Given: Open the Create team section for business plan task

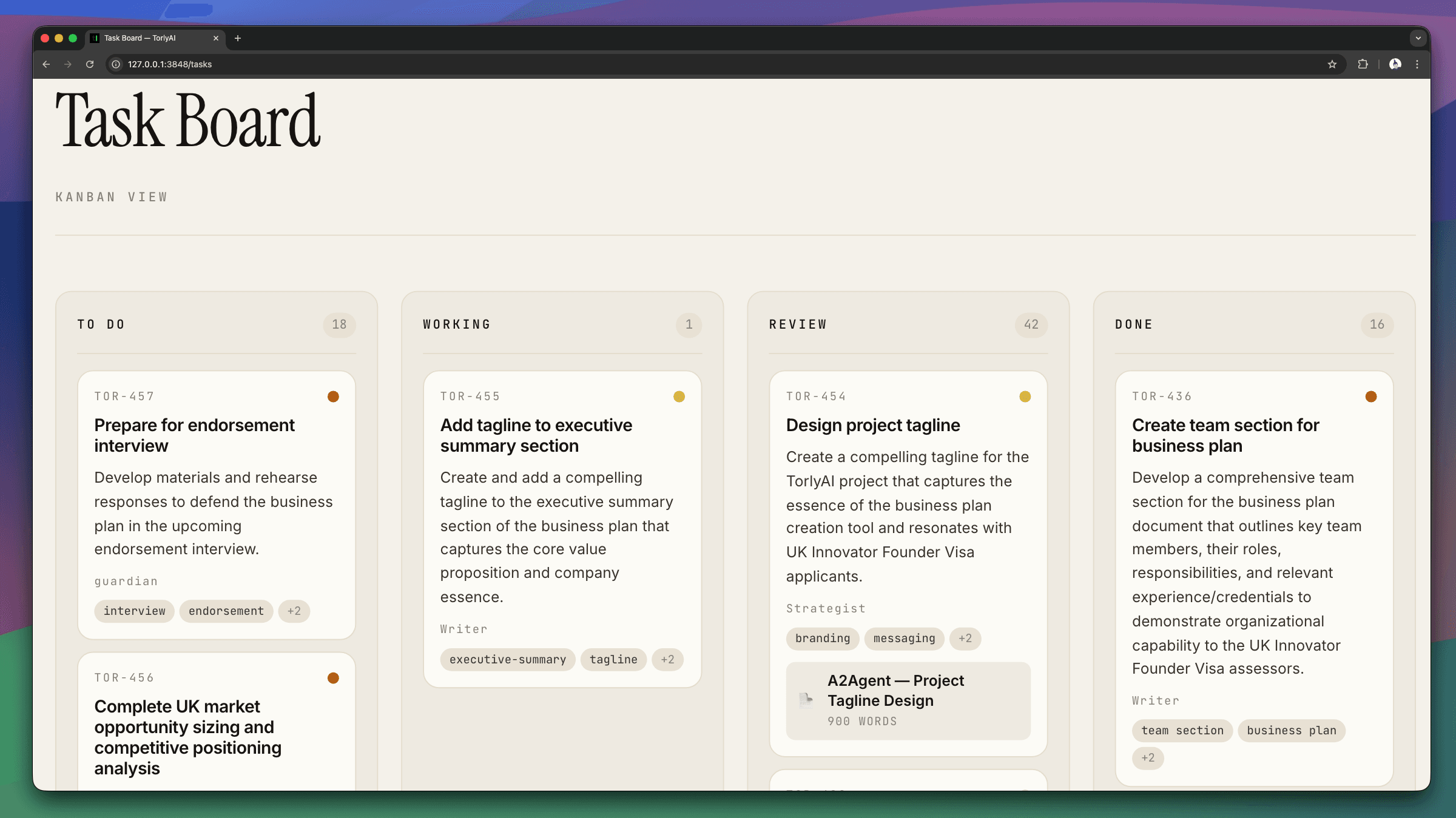Looking at the screenshot, I should pyautogui.click(x=1225, y=435).
